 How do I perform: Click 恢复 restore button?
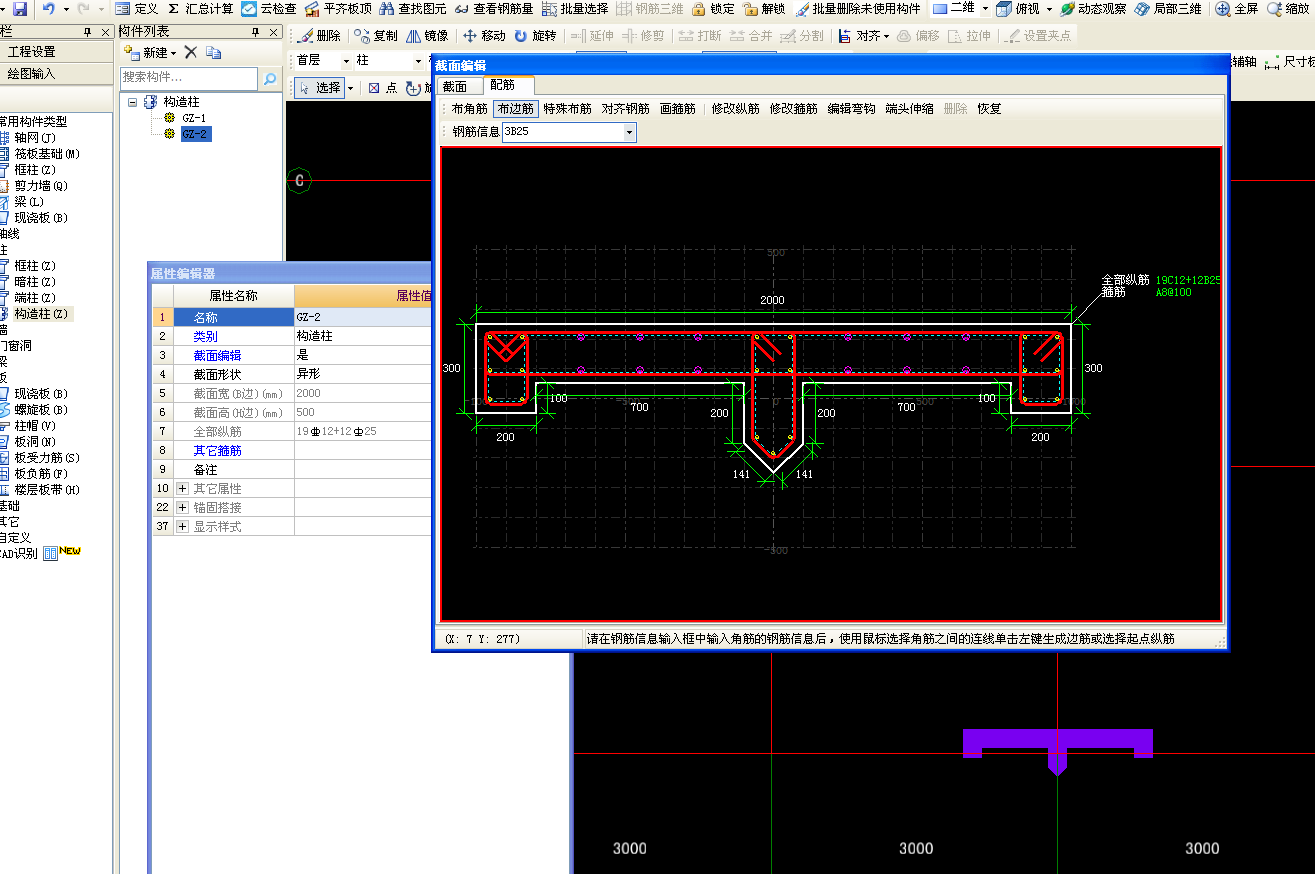point(989,108)
